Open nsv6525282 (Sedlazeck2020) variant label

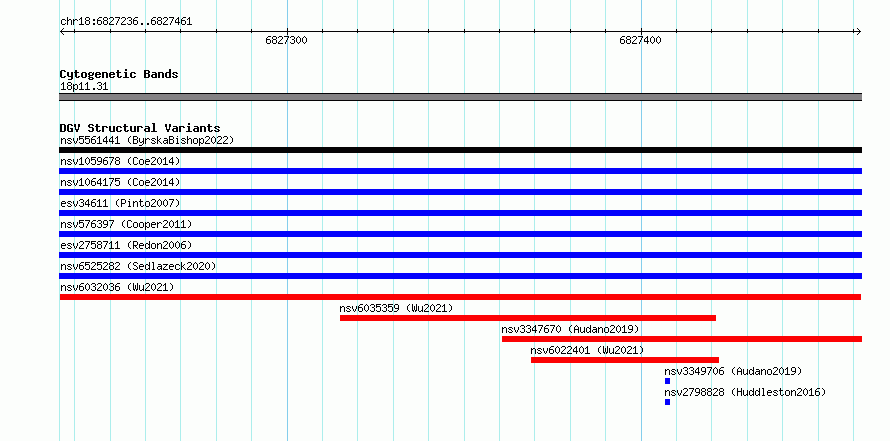coord(138,266)
